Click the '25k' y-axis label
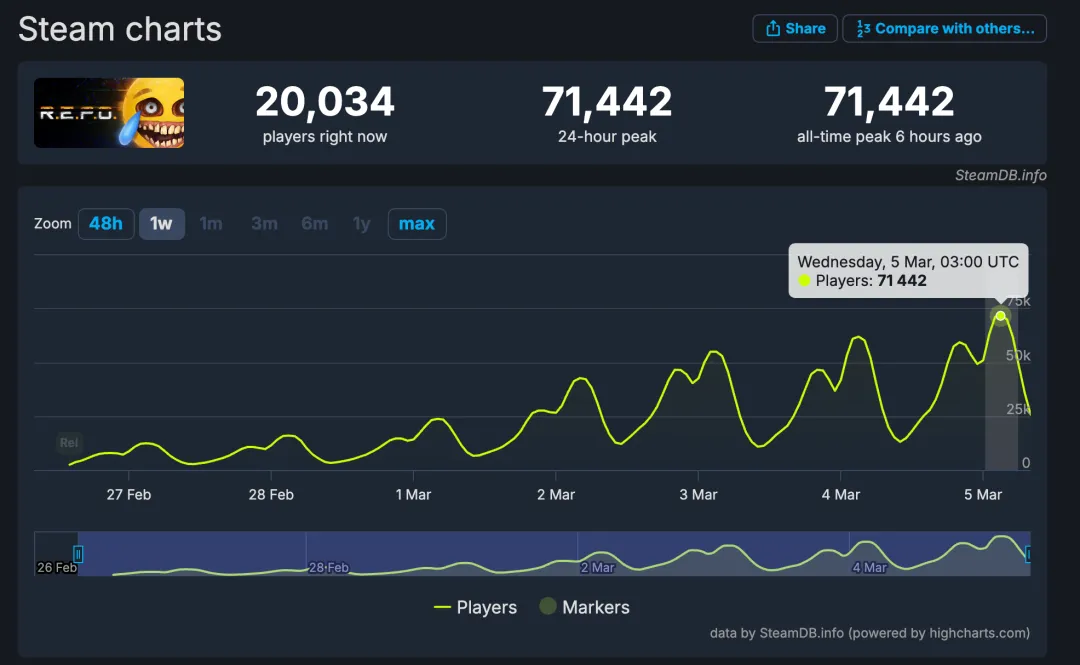 pos(1018,409)
